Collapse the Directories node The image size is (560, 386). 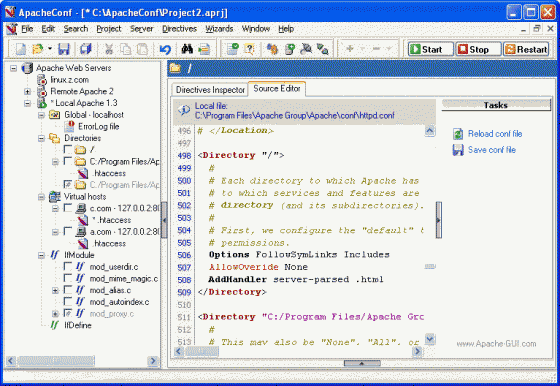coord(41,138)
